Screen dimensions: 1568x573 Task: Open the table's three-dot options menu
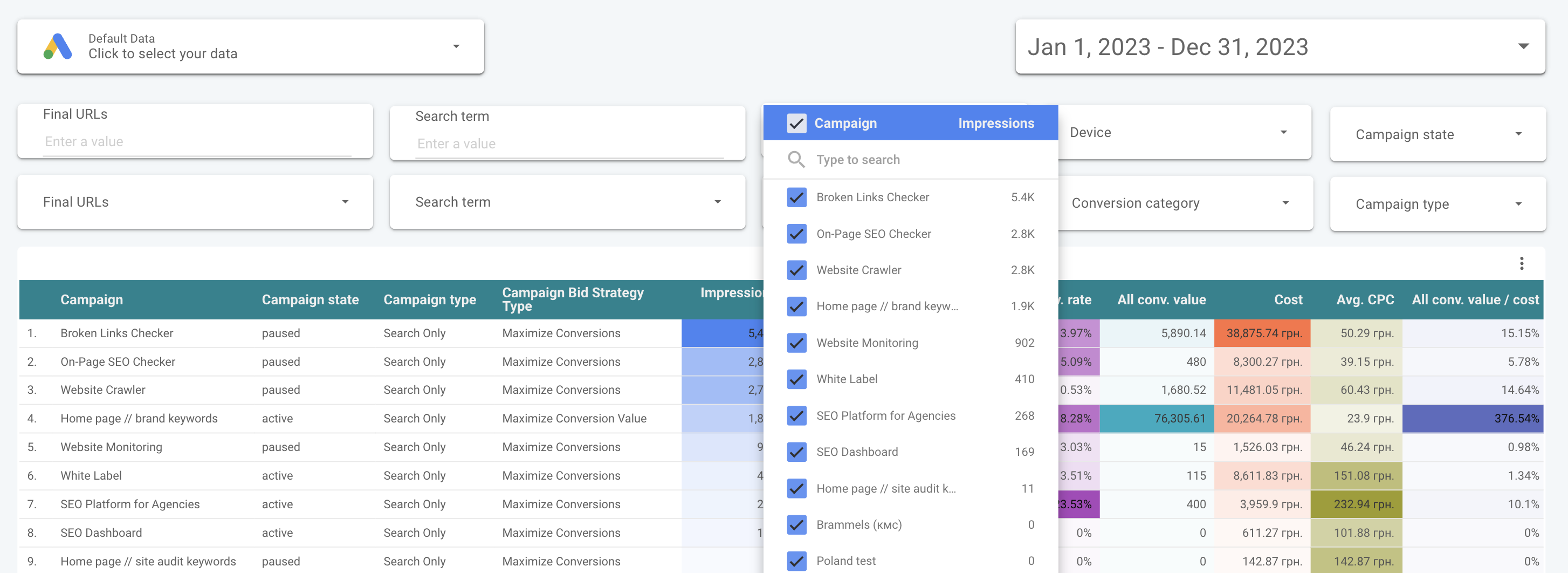point(1521,264)
